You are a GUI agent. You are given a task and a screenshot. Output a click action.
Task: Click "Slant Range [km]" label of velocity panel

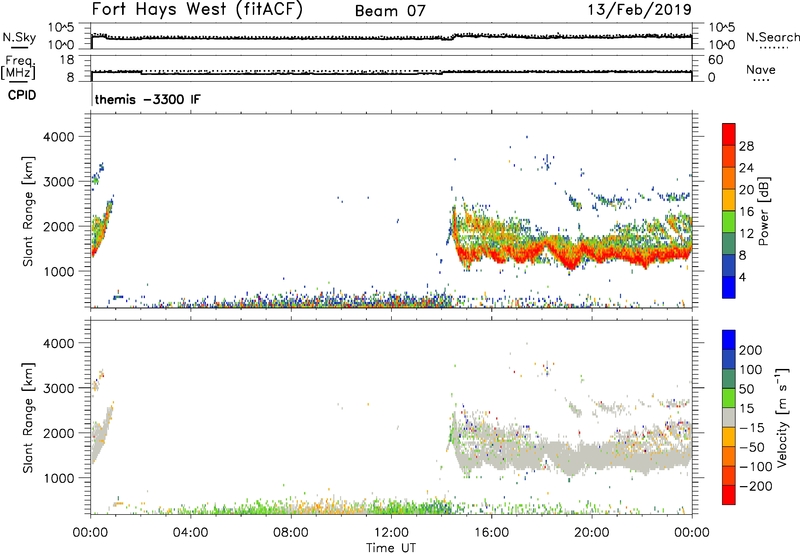click(x=28, y=418)
